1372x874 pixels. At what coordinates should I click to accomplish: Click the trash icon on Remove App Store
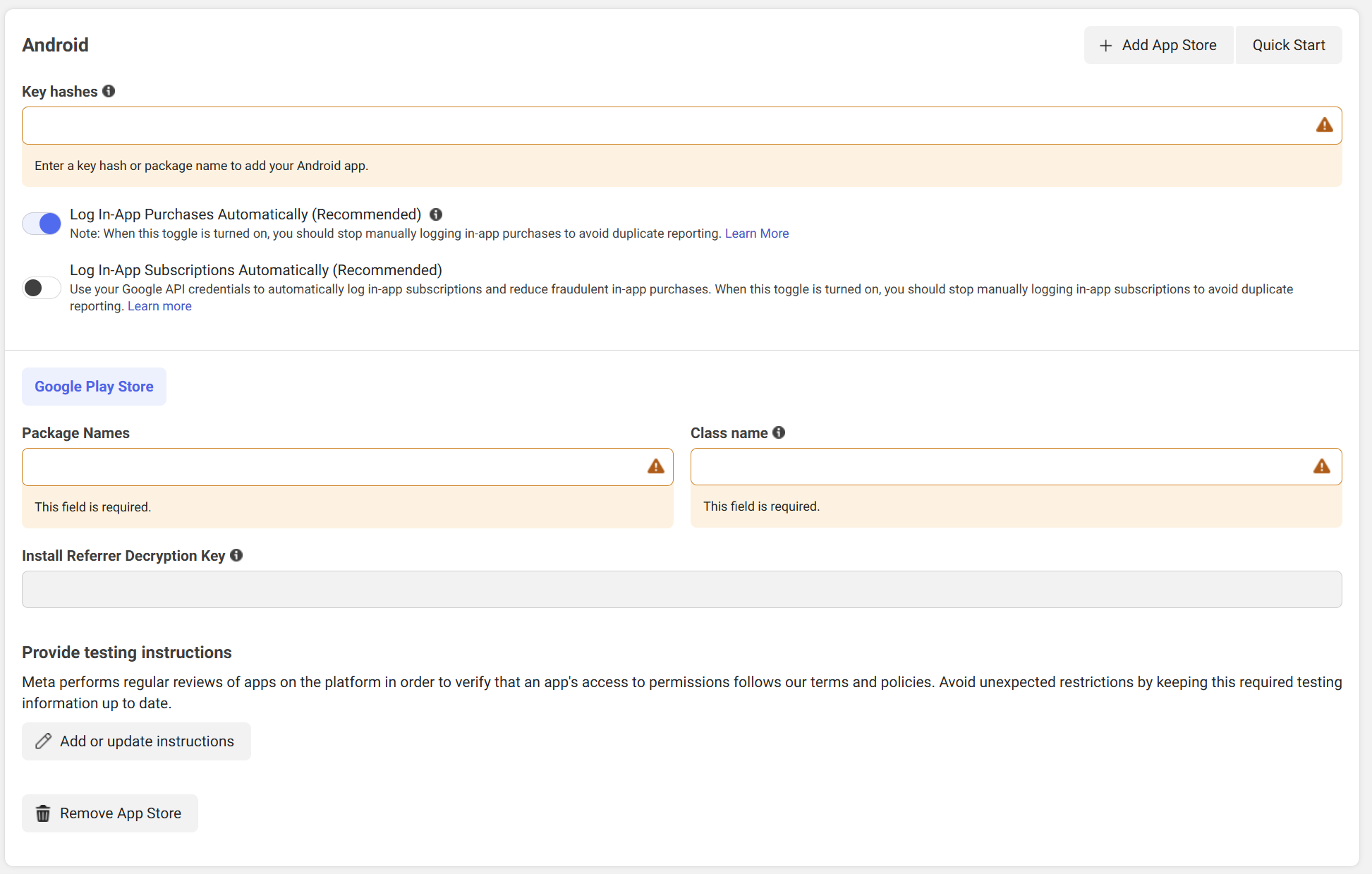pos(43,813)
